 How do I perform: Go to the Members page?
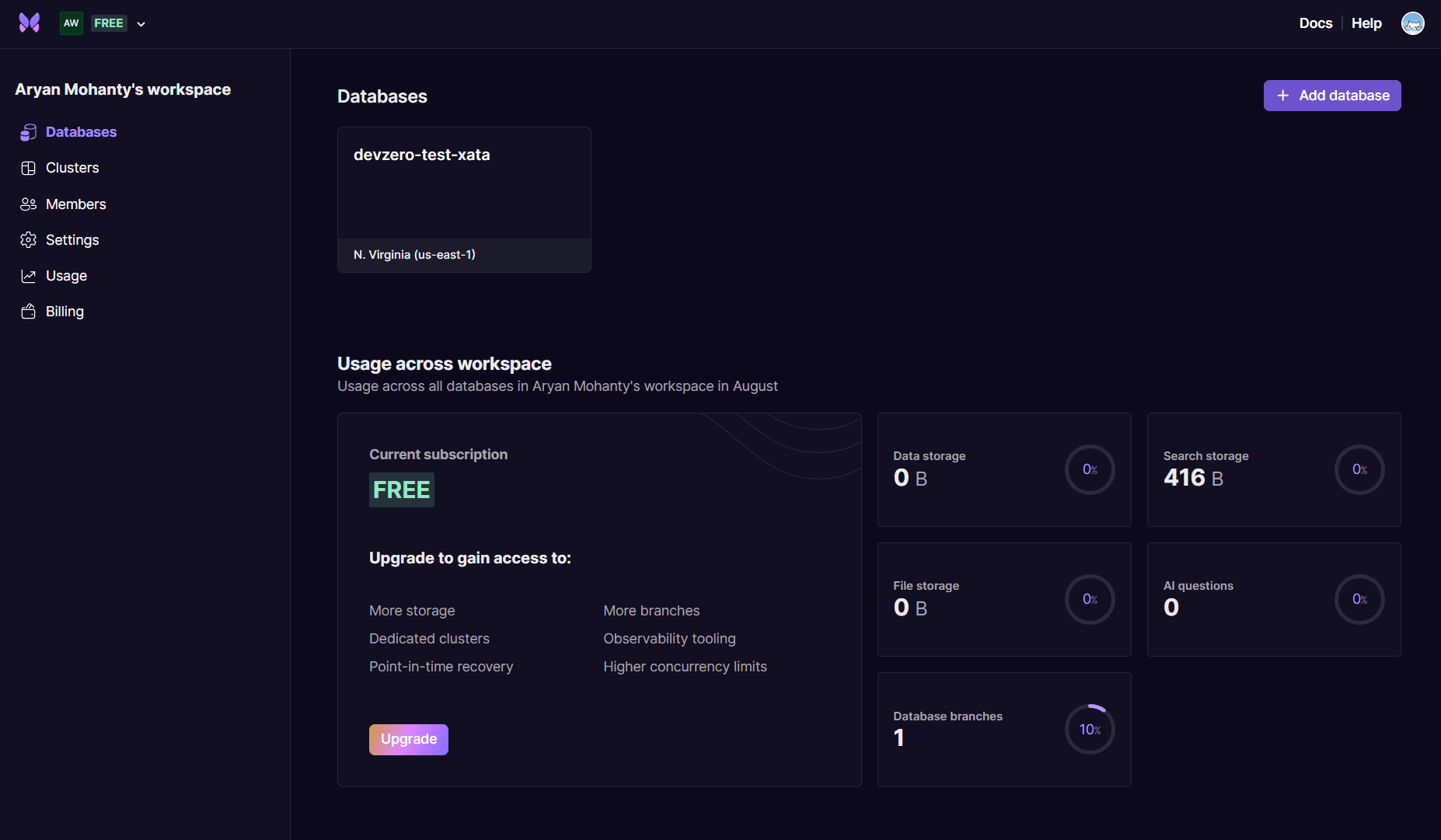75,204
